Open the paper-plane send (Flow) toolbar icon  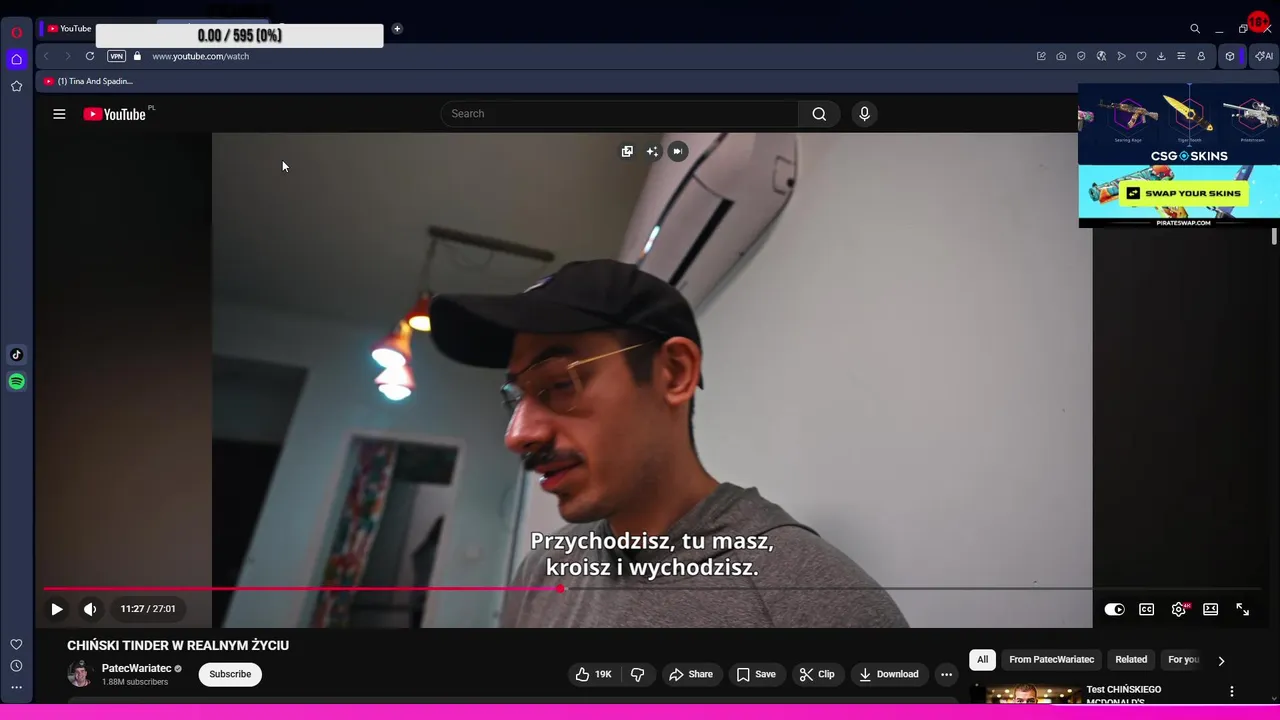[x=1121, y=56]
